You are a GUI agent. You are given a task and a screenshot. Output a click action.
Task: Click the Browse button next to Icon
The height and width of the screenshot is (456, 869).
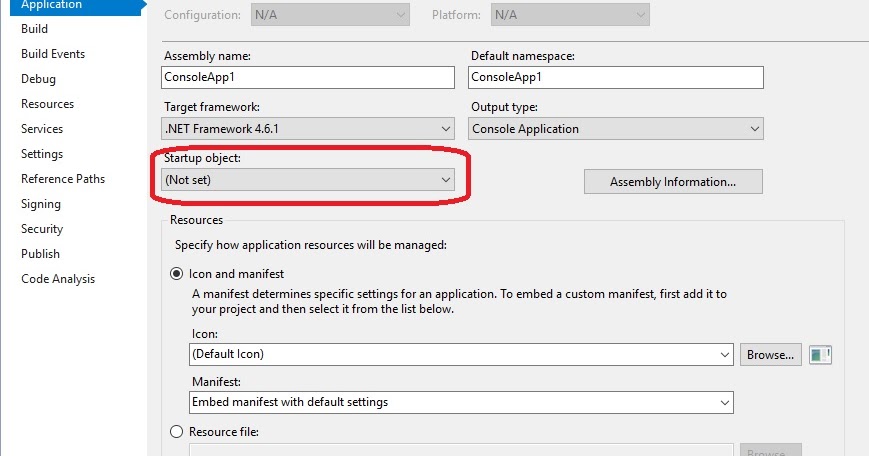(771, 354)
